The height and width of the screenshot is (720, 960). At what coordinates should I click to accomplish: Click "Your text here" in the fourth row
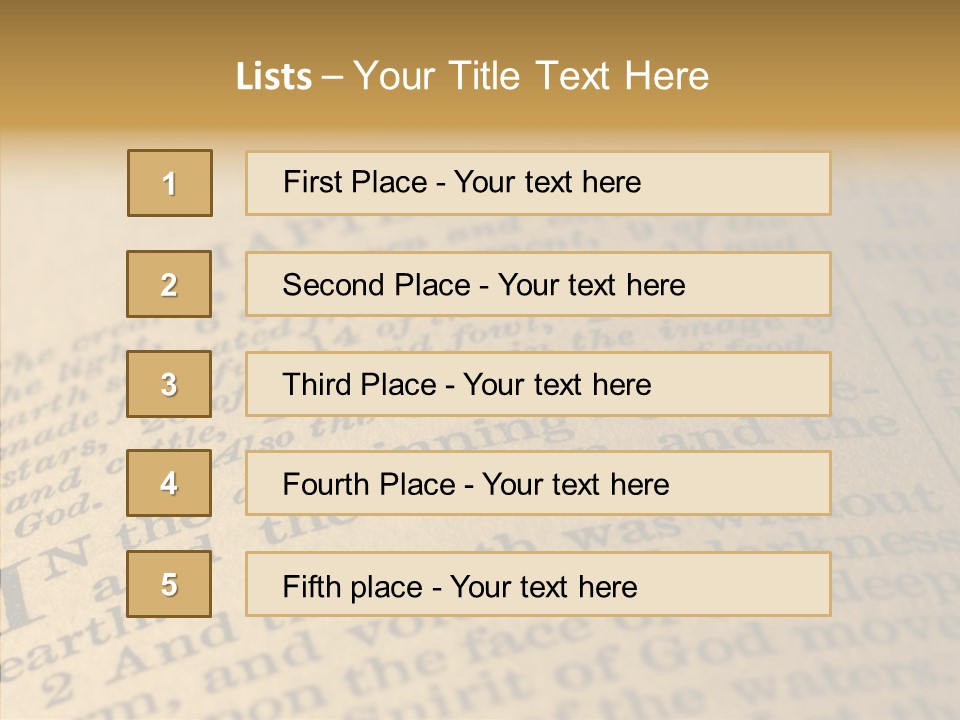(x=575, y=485)
